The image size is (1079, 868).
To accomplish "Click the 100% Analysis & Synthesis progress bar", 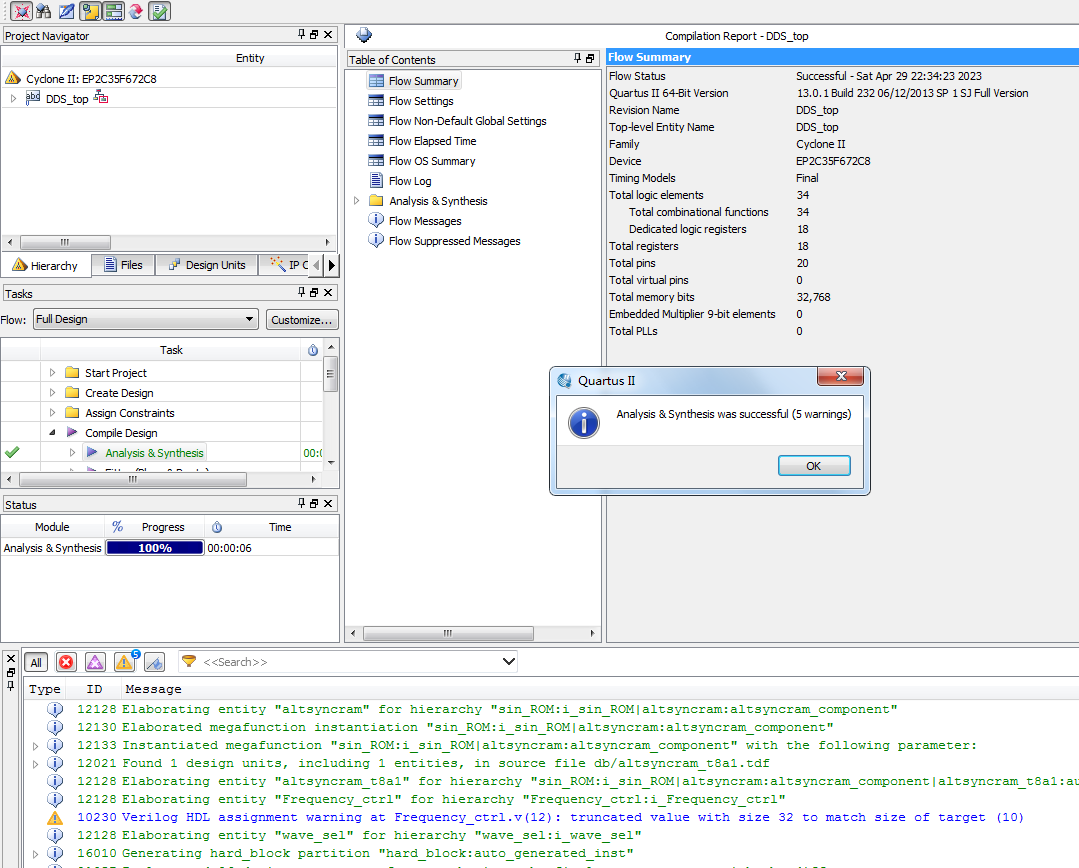I will coord(155,548).
